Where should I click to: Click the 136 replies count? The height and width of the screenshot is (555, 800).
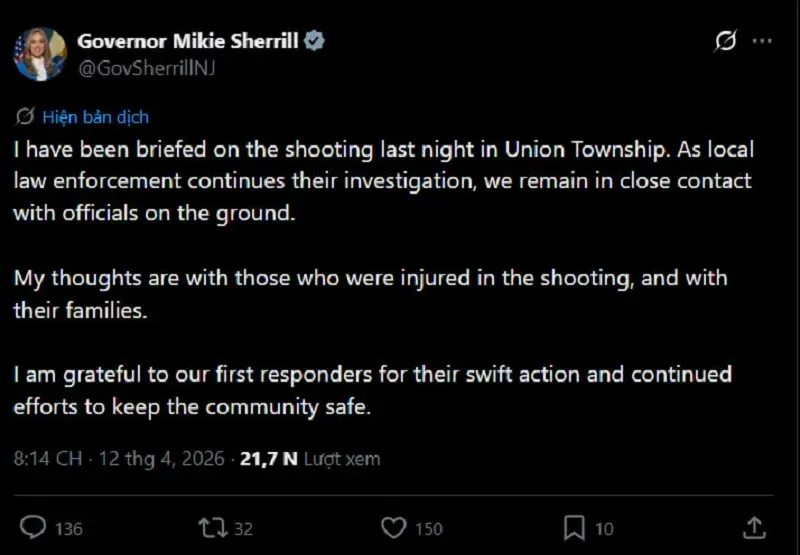[68, 528]
